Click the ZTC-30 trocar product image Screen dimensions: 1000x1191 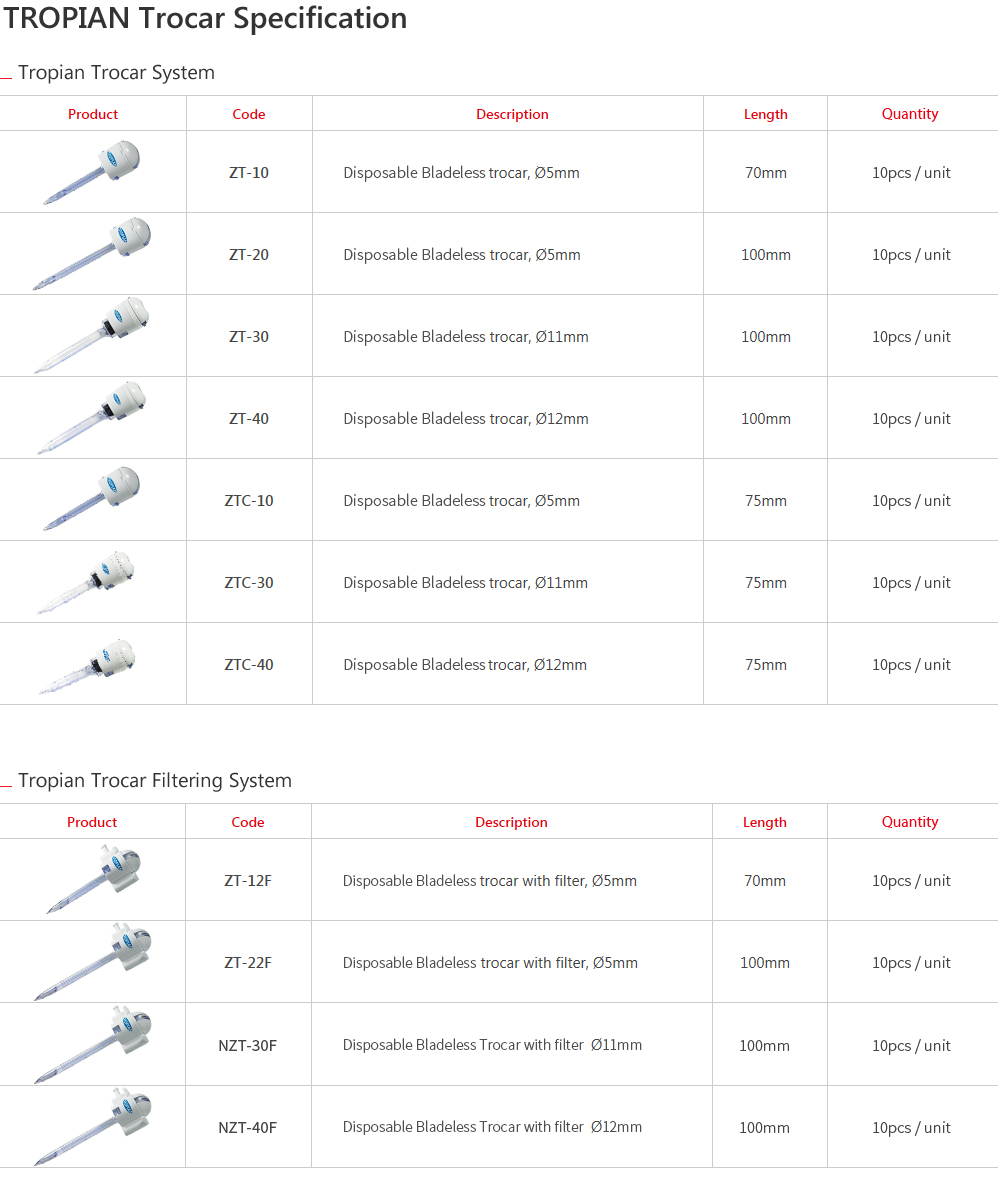click(x=87, y=582)
